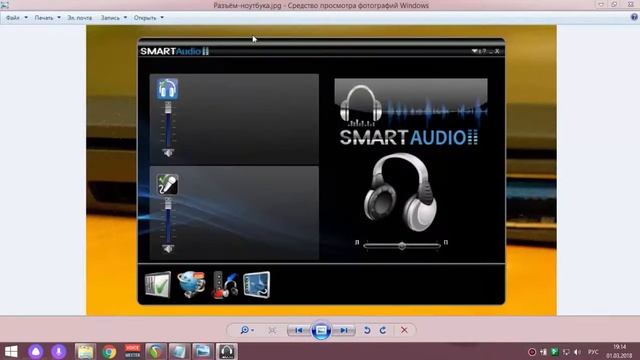Viewport: 640px width, 360px height.
Task: Open the photo folder taskbar icon
Action: 202,351
